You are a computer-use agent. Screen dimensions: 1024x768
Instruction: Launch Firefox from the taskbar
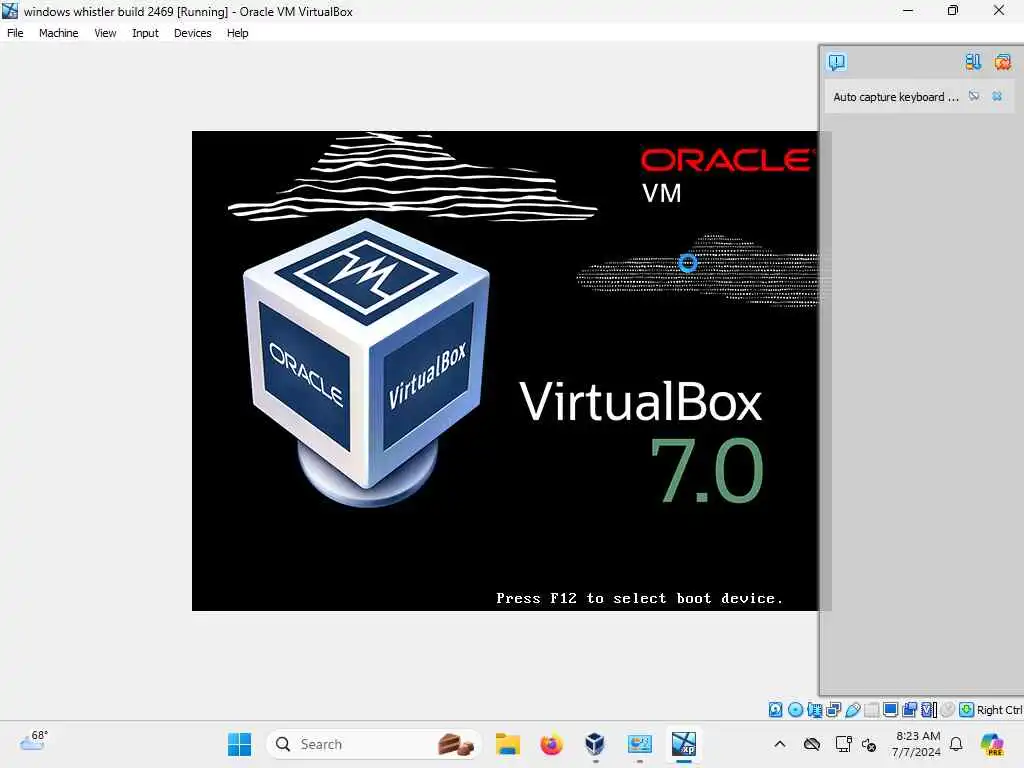(551, 744)
